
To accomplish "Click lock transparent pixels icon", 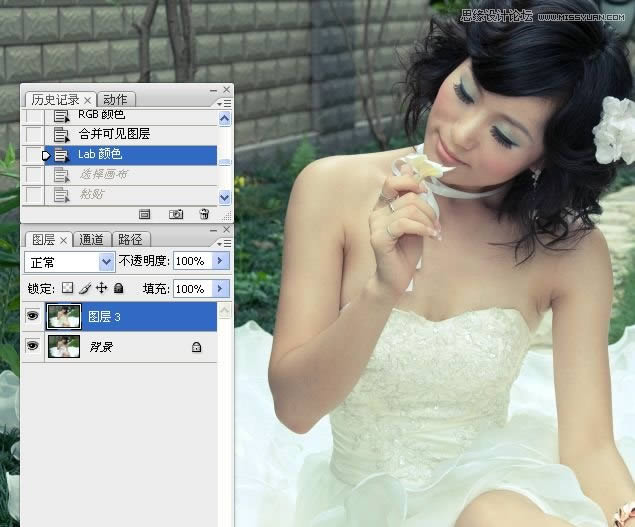I will click(x=68, y=288).
